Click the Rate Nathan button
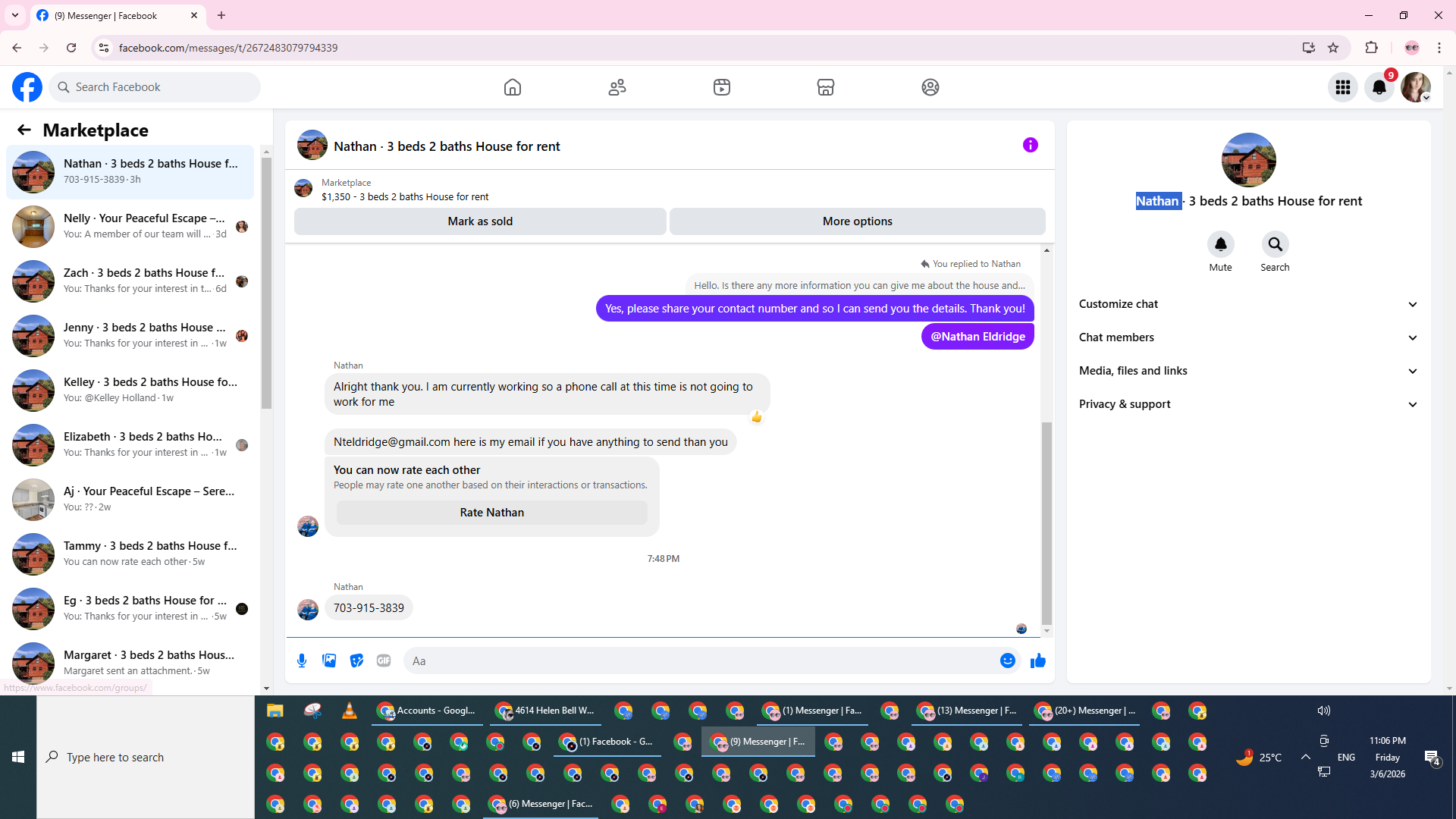Viewport: 1456px width, 819px height. tap(491, 513)
